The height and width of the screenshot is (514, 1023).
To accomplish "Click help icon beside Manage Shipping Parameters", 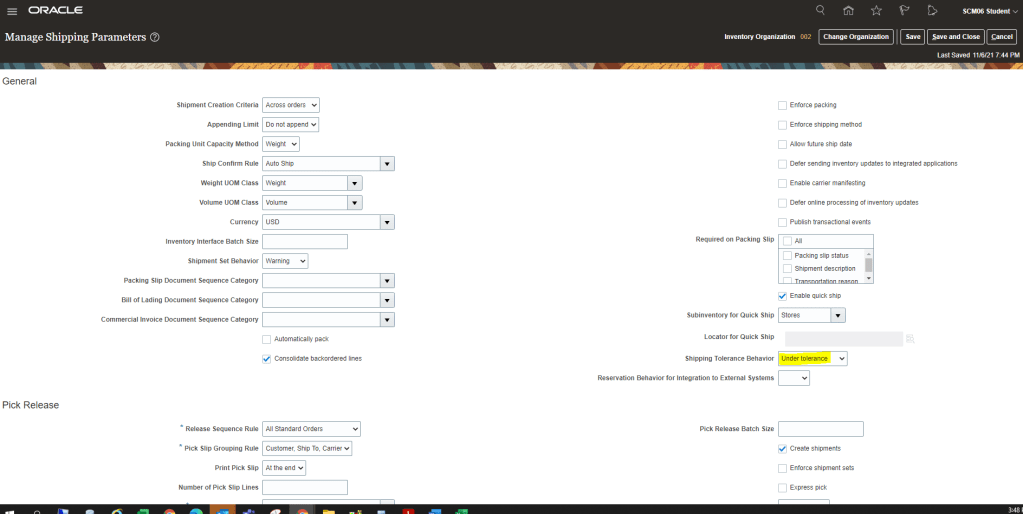I will click(155, 37).
